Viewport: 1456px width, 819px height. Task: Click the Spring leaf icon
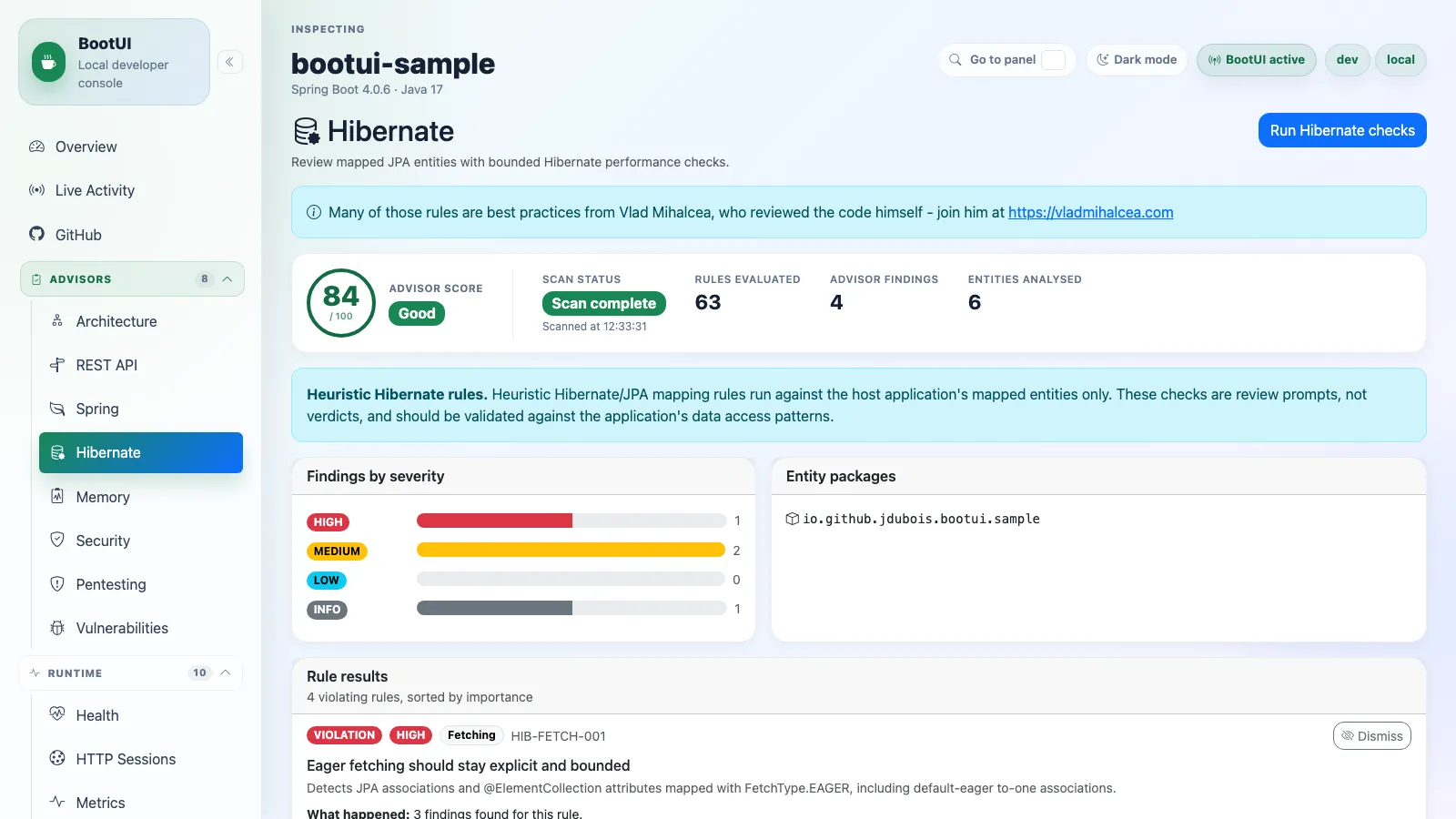57,409
